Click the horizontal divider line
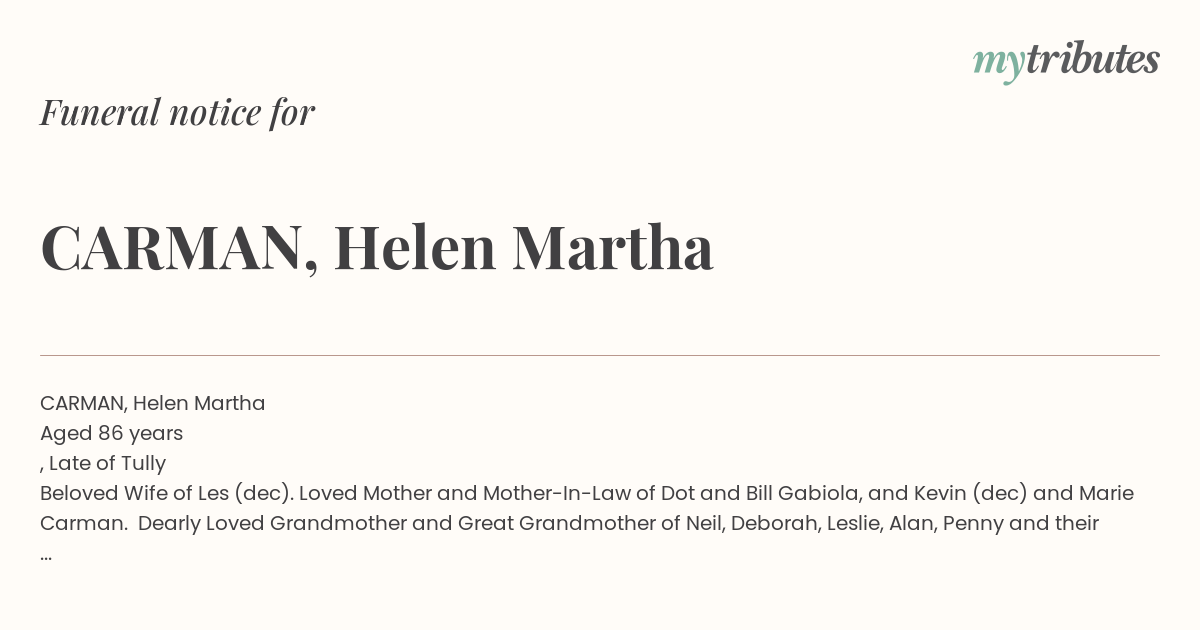 600,355
